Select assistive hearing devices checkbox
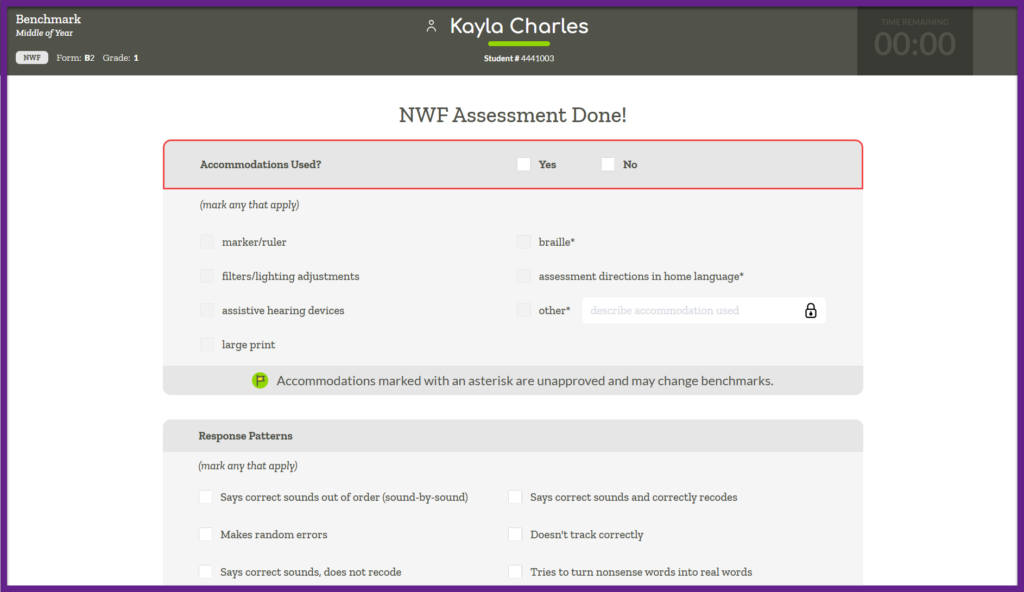 pos(207,311)
